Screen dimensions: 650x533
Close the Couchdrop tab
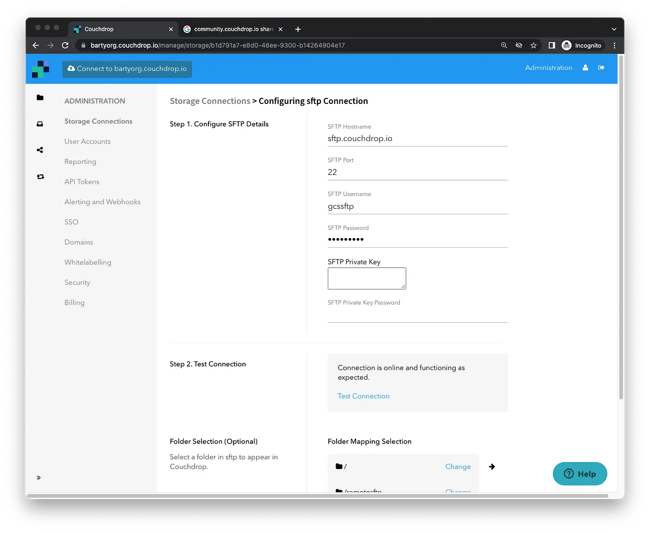pos(171,29)
